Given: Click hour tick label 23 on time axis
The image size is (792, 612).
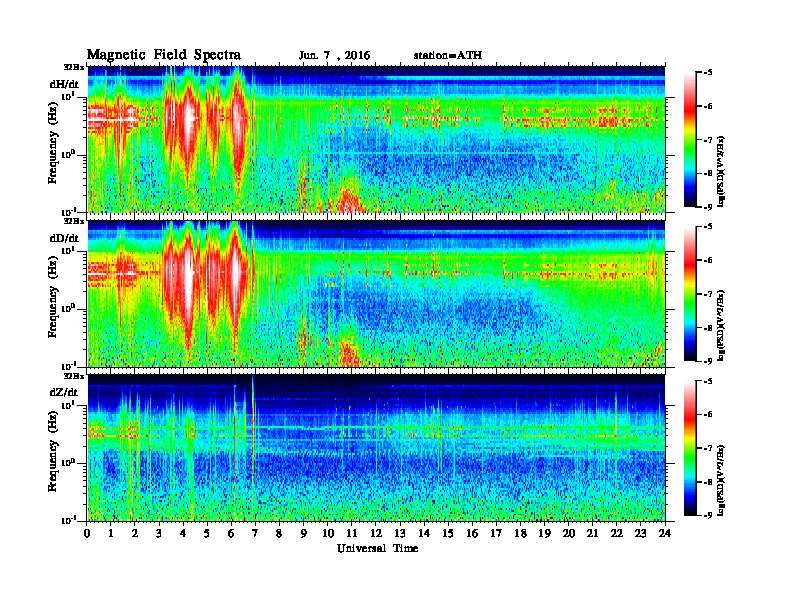Looking at the screenshot, I should [640, 533].
